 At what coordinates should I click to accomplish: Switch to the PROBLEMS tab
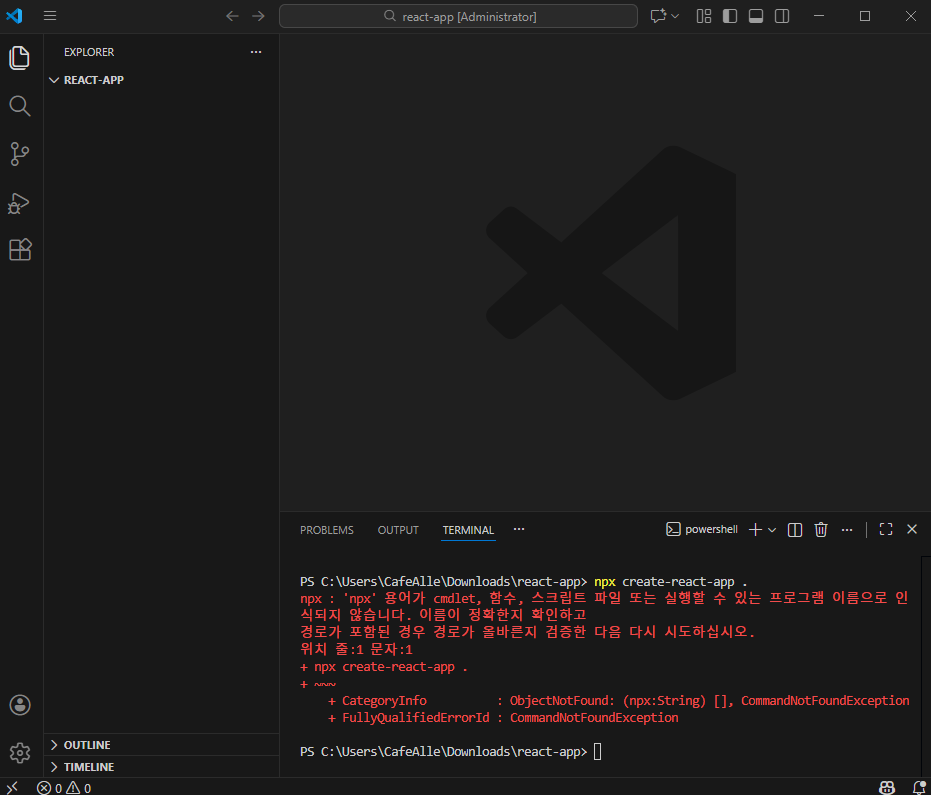click(x=327, y=530)
